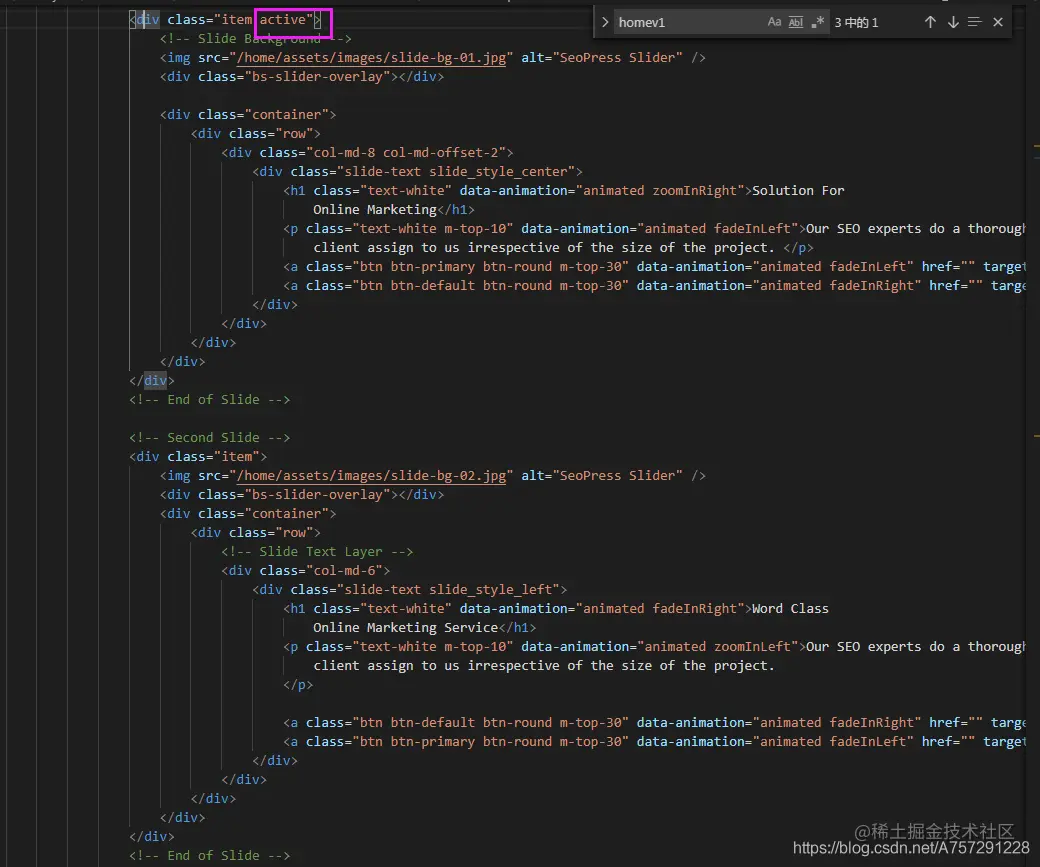Click 'slide-text slide_style_left' class value
1040x867 pixels.
448,590
